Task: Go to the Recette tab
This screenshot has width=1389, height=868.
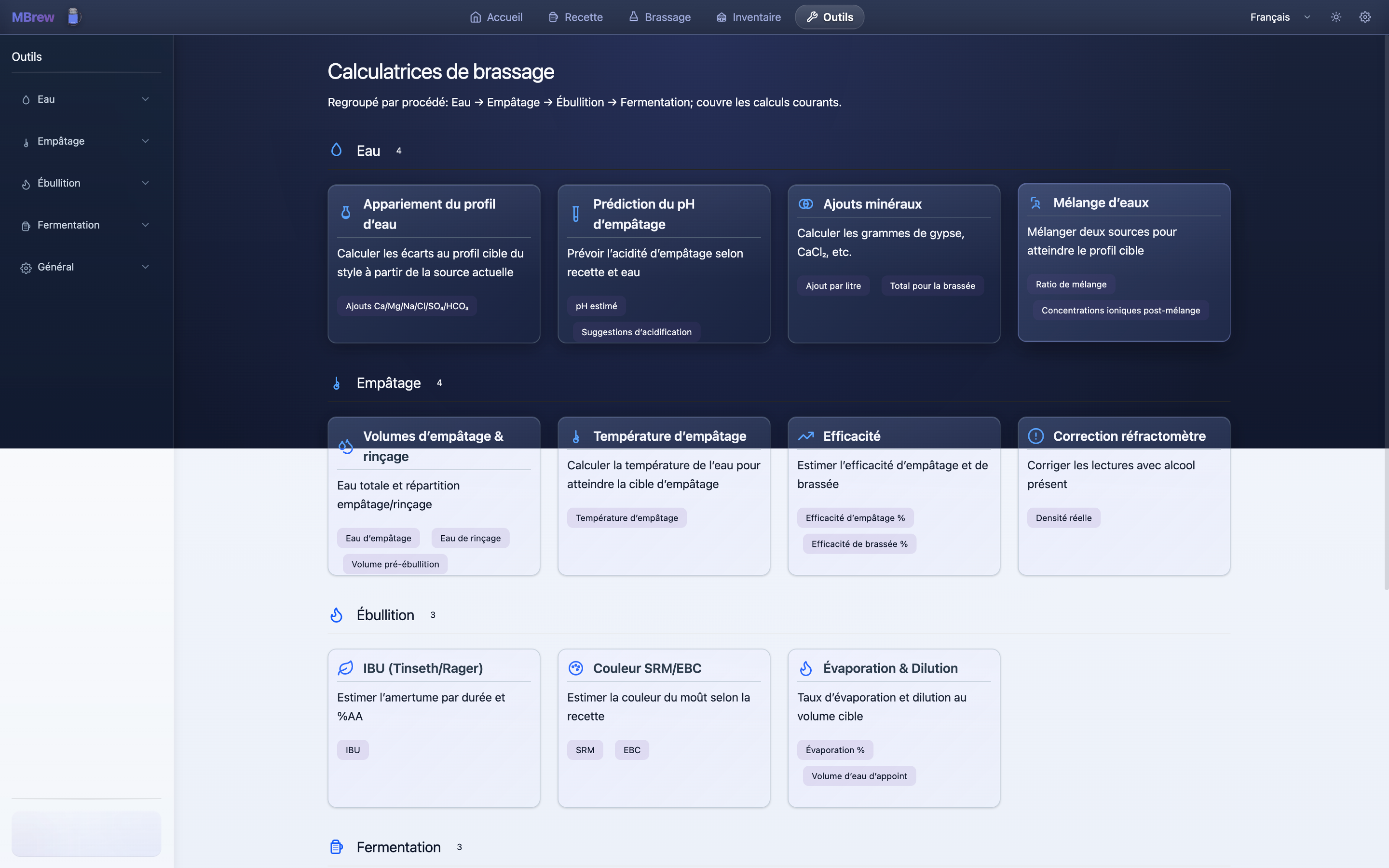Action: pos(575,17)
